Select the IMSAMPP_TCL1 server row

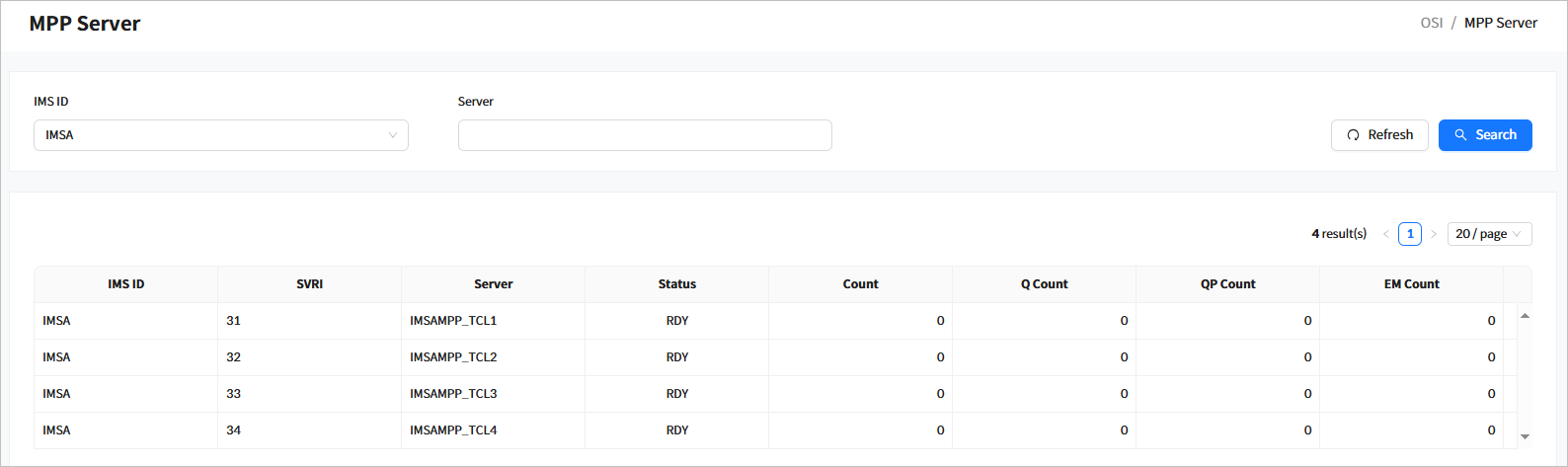pyautogui.click(x=453, y=321)
